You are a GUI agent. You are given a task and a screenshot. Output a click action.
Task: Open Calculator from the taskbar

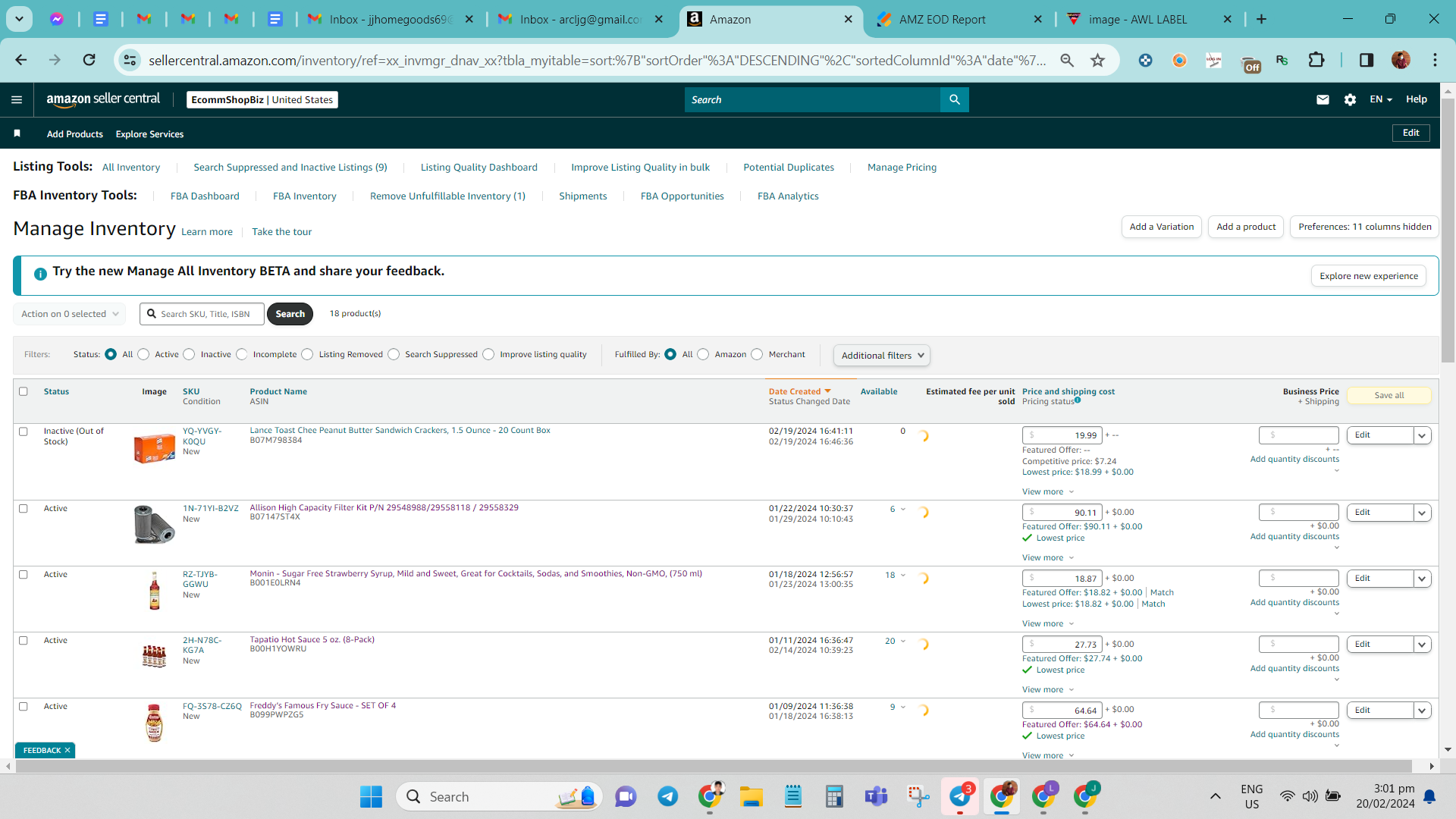tap(834, 796)
